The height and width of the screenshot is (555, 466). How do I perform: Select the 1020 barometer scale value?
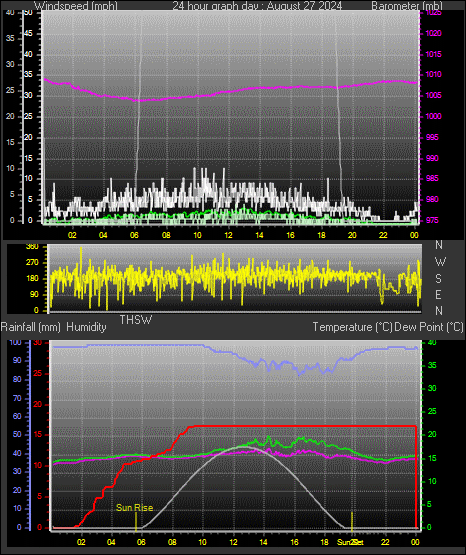[x=433, y=33]
